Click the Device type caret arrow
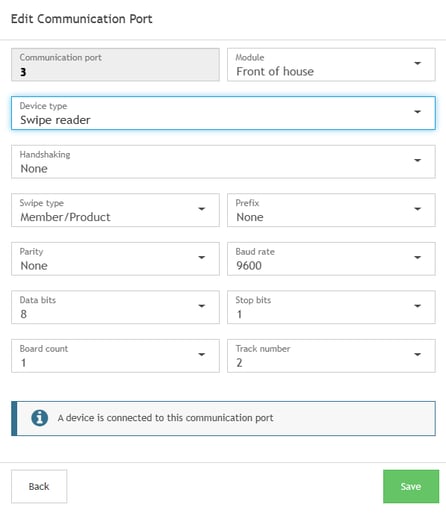 point(417,112)
